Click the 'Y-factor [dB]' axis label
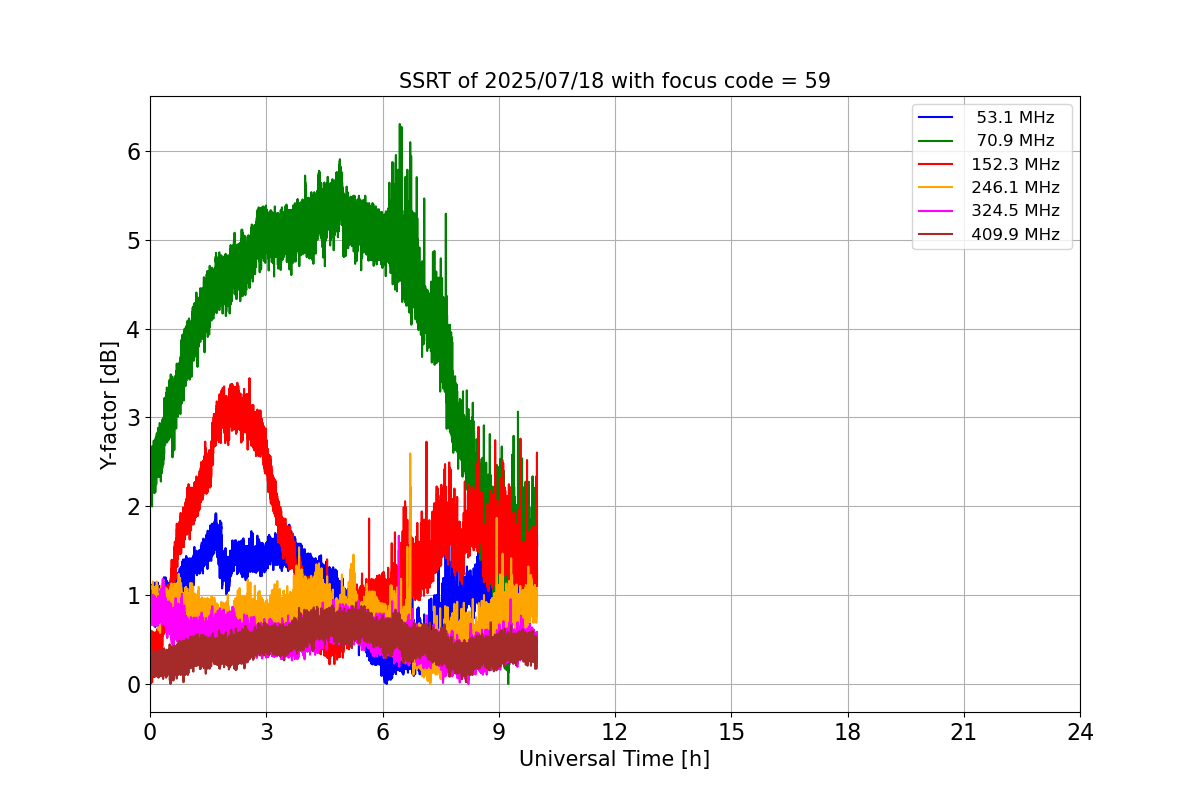Screen dimensions: 1200x800 click(x=109, y=405)
